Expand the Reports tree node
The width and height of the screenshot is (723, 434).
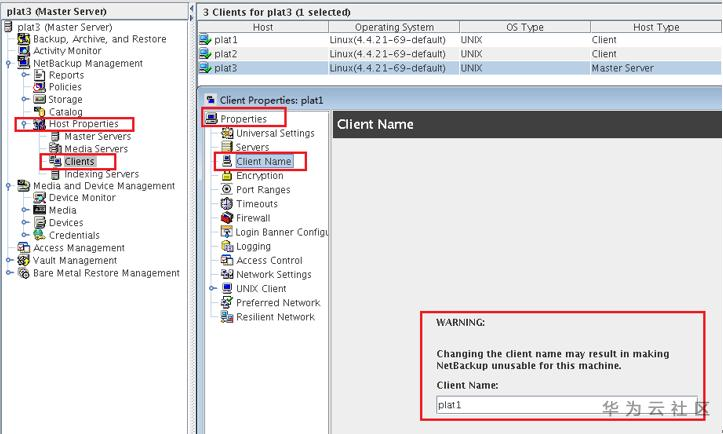coord(25,75)
